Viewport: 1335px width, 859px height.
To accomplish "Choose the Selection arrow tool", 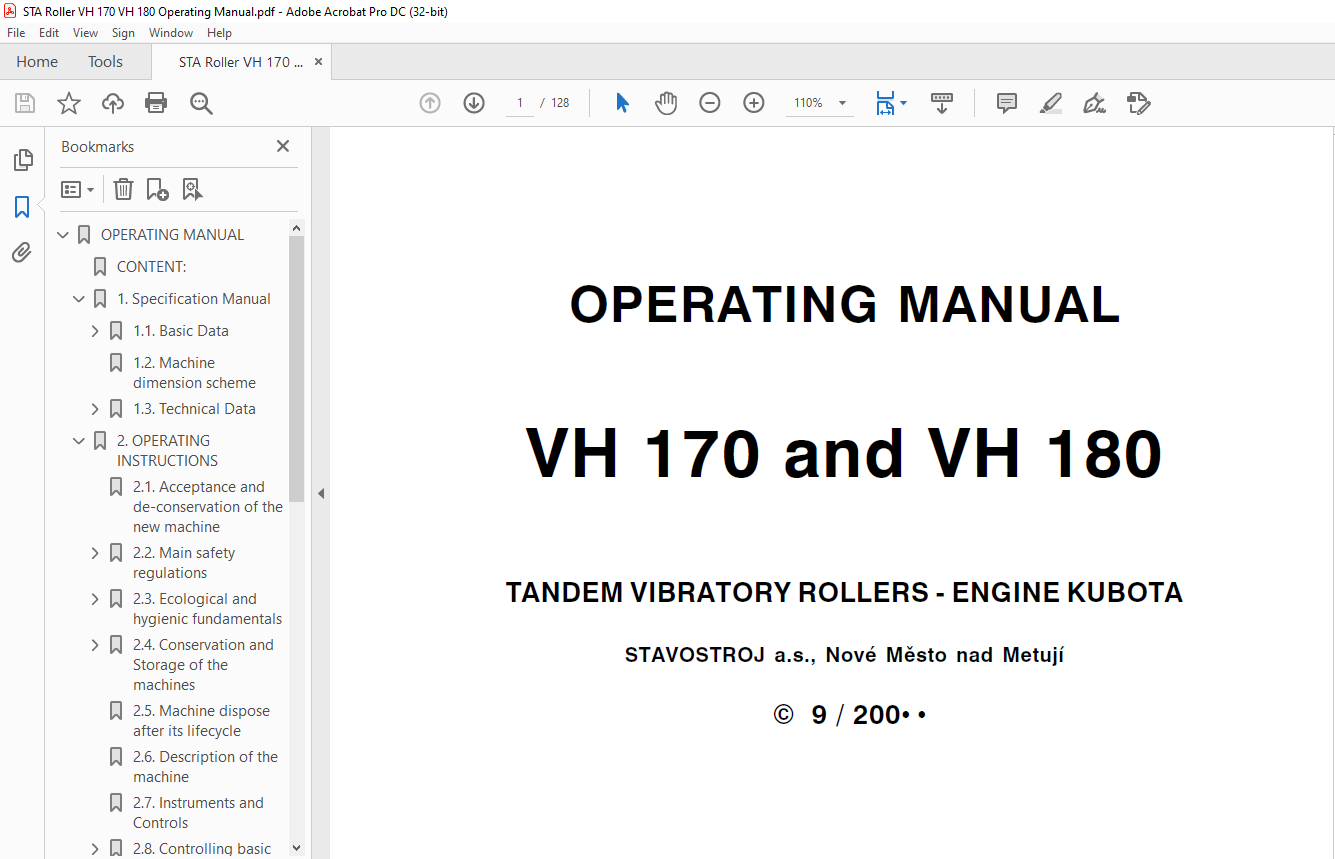I will [x=622, y=103].
